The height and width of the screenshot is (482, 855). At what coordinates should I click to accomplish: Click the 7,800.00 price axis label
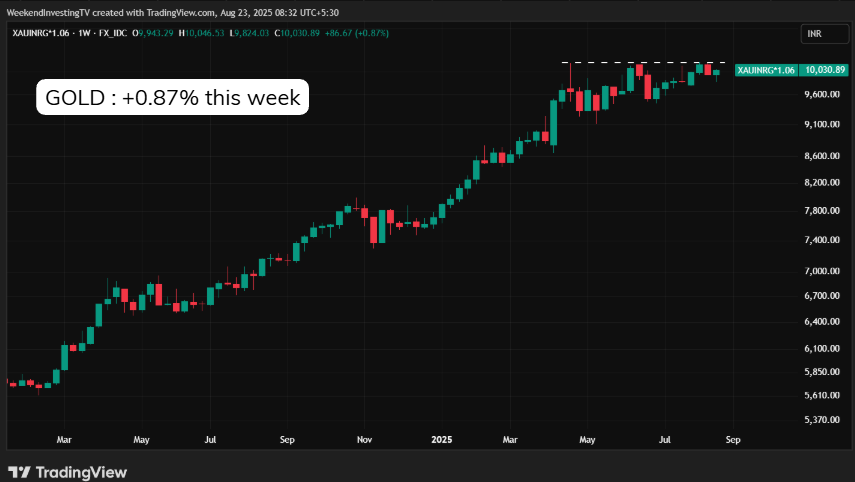click(822, 210)
